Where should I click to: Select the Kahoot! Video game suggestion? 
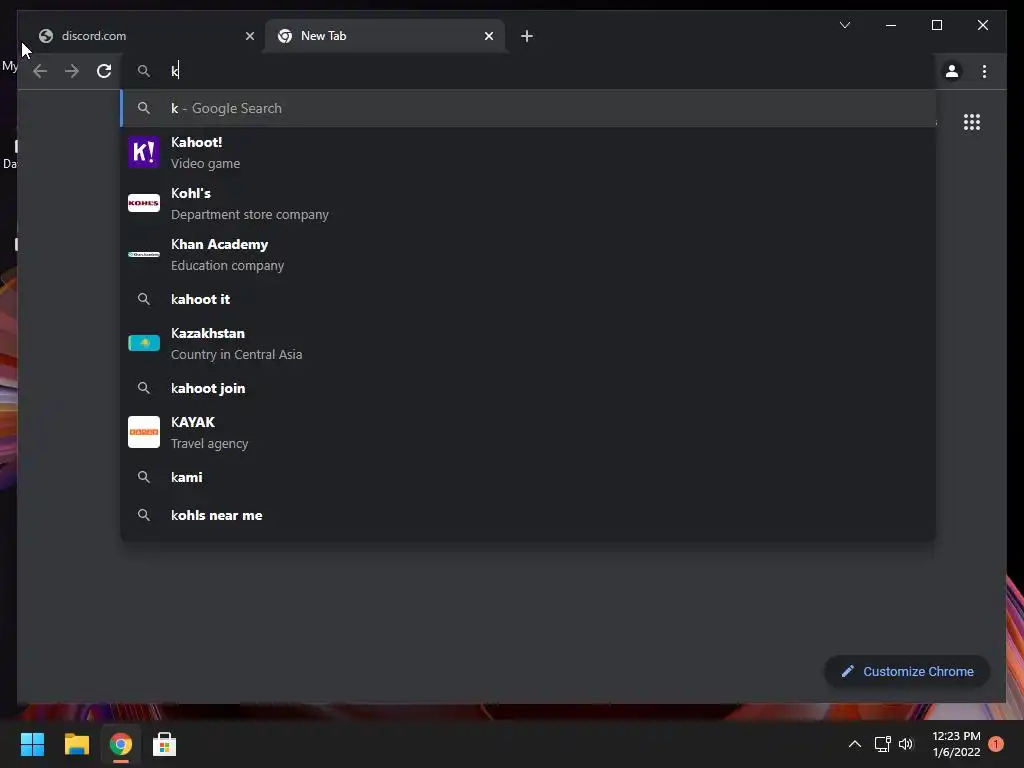(x=528, y=153)
